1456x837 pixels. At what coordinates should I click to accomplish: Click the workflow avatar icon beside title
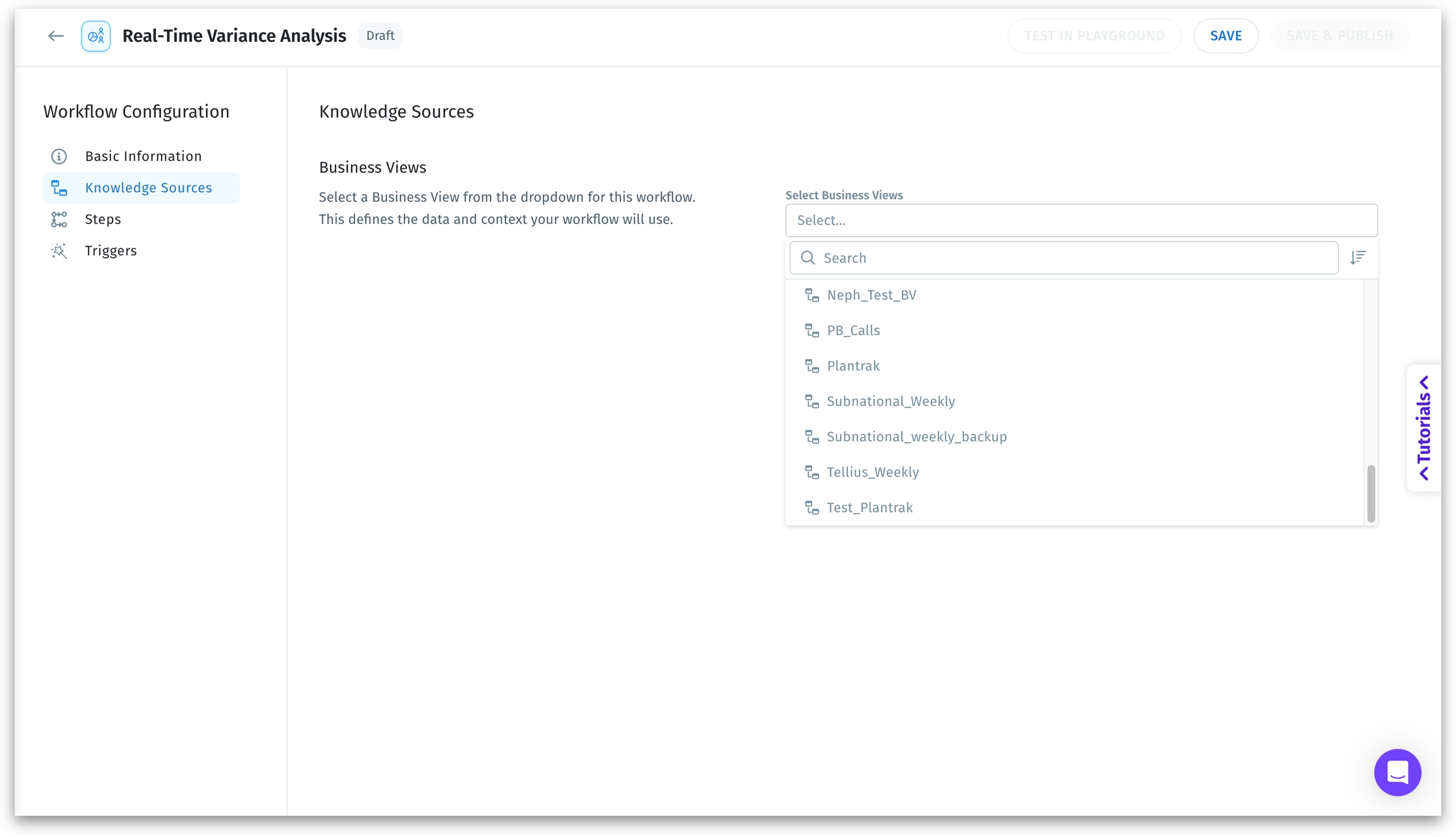coord(95,36)
